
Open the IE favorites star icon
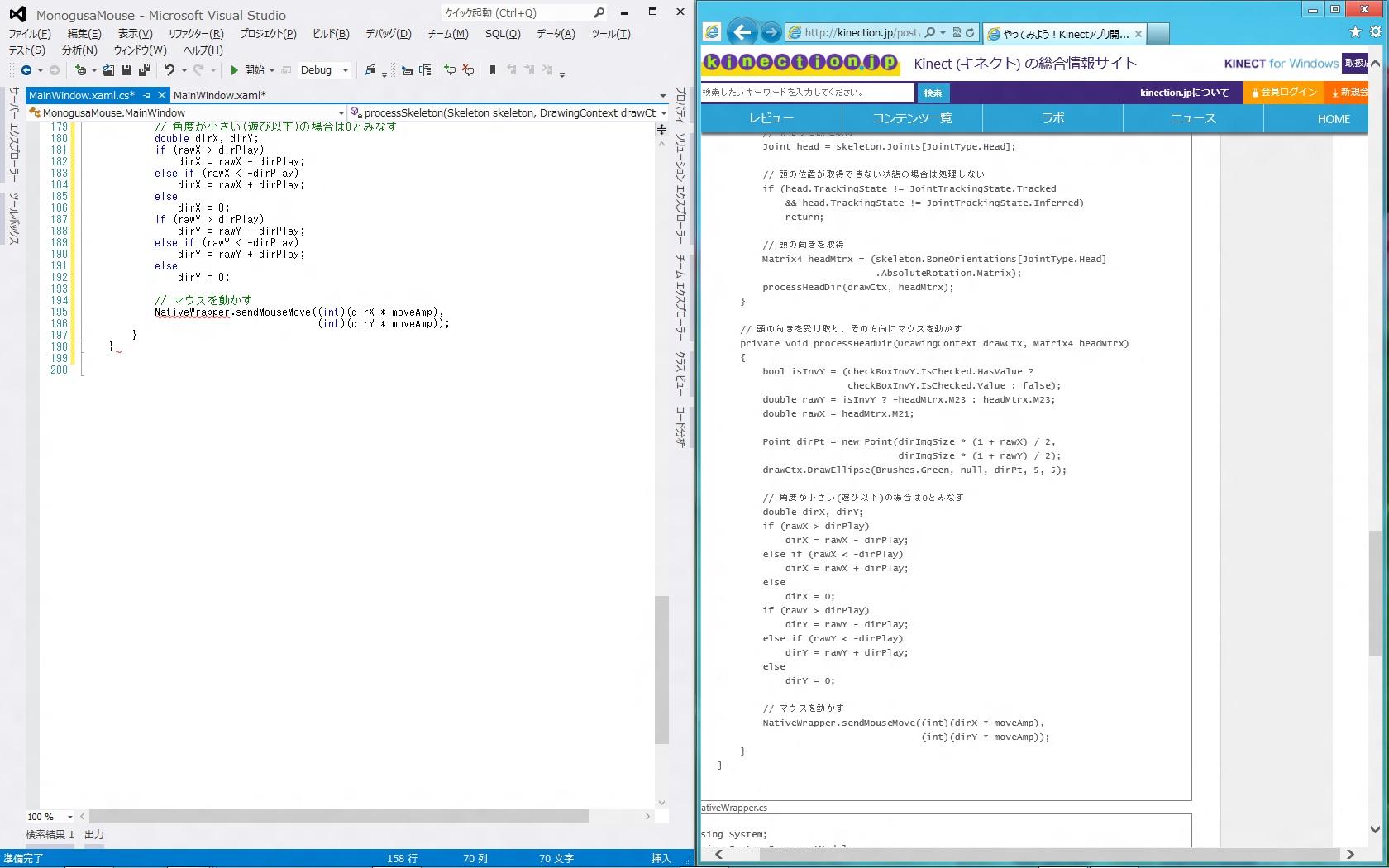(x=1354, y=32)
